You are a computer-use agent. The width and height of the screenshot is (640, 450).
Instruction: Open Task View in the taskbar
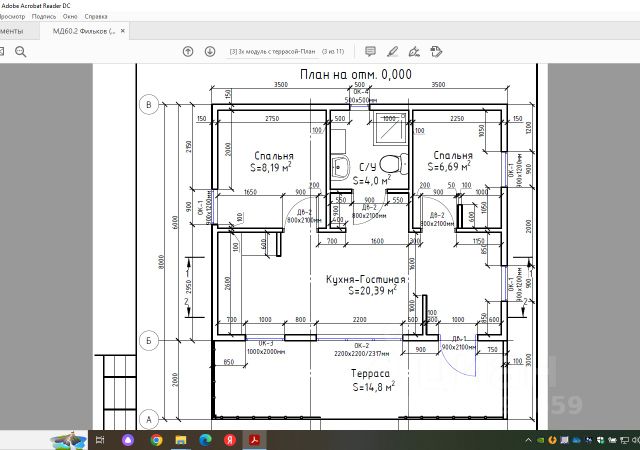click(100, 440)
